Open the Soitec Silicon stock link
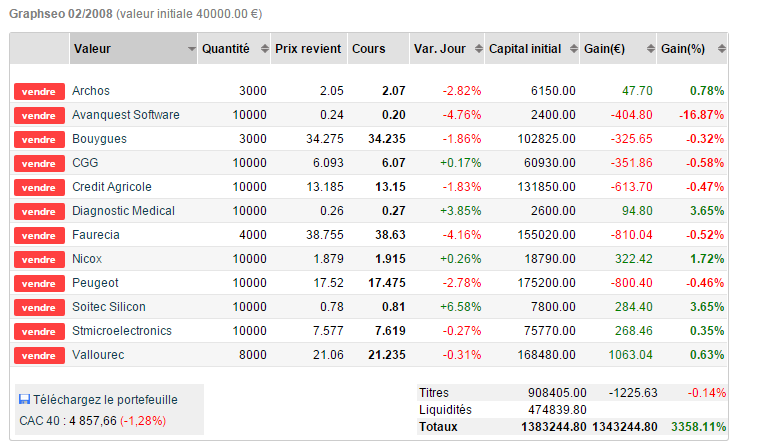 click(x=109, y=307)
